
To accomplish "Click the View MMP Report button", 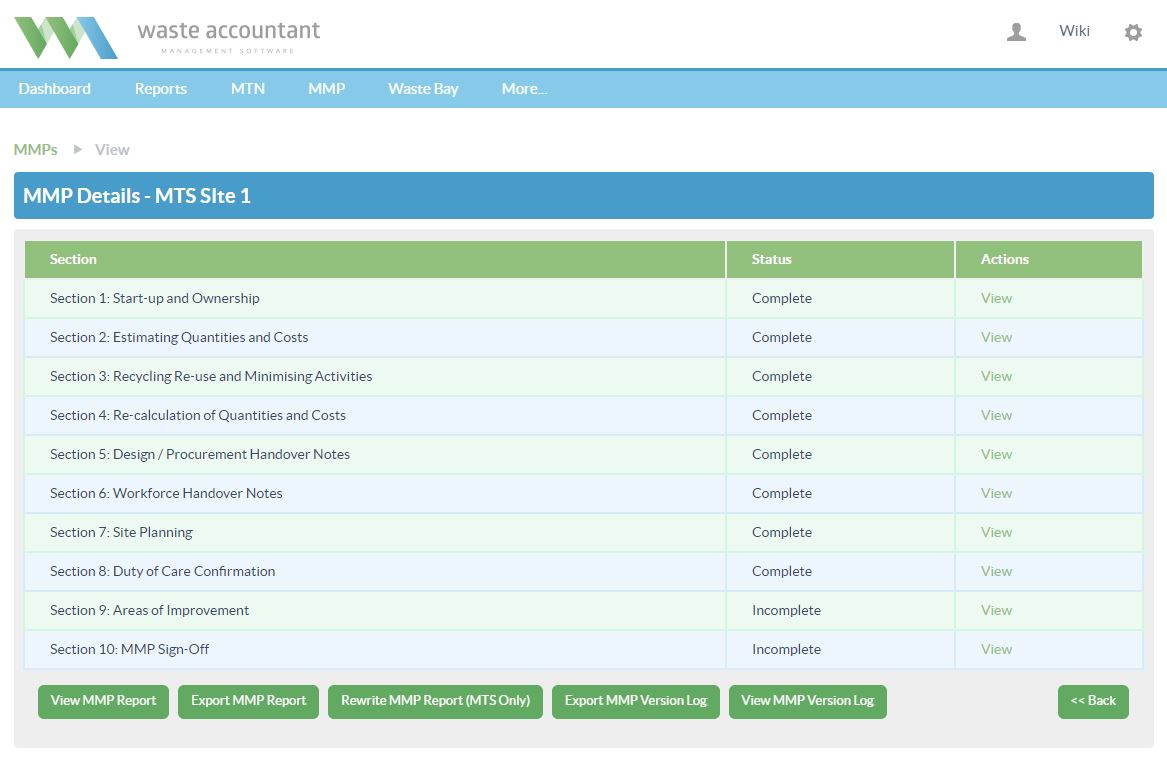I will coord(103,701).
